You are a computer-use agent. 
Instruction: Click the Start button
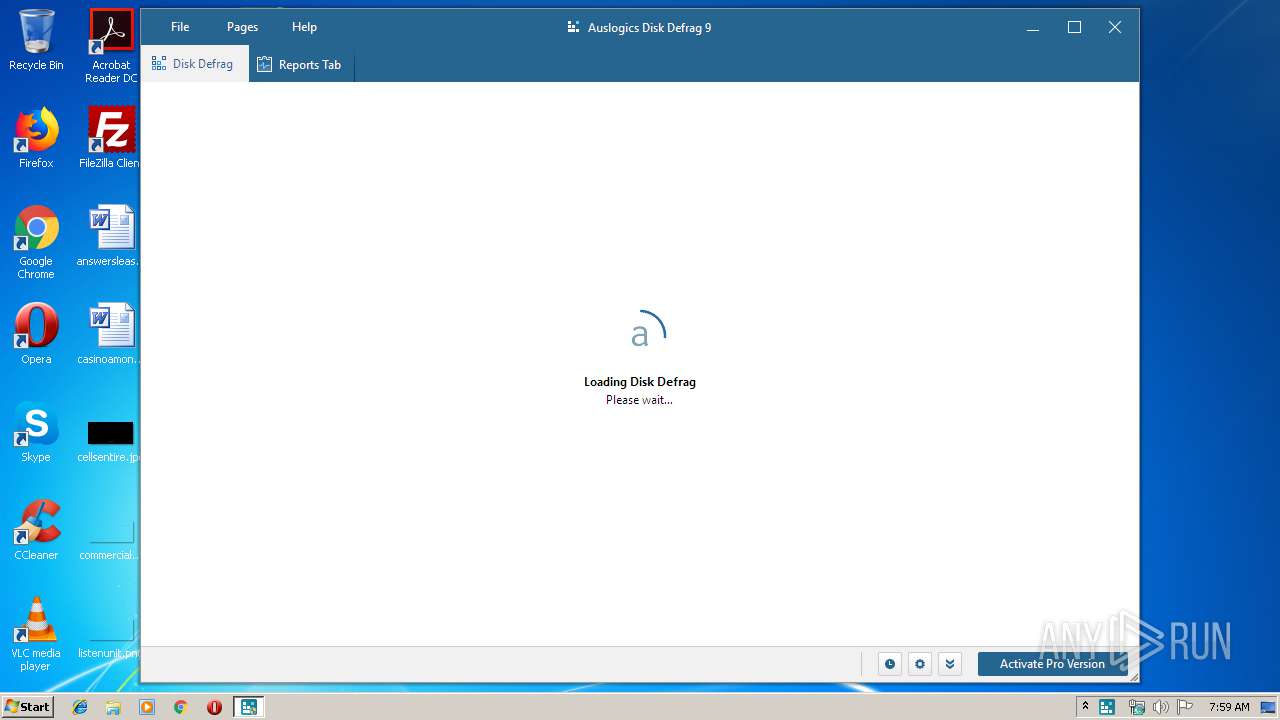[x=27, y=707]
